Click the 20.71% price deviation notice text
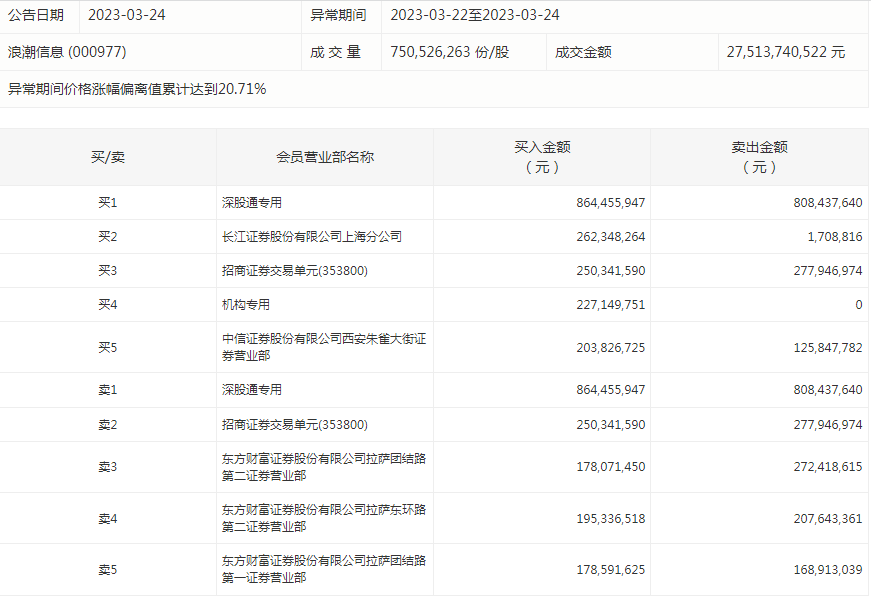Image resolution: width=871 pixels, height=596 pixels. (x=137, y=89)
